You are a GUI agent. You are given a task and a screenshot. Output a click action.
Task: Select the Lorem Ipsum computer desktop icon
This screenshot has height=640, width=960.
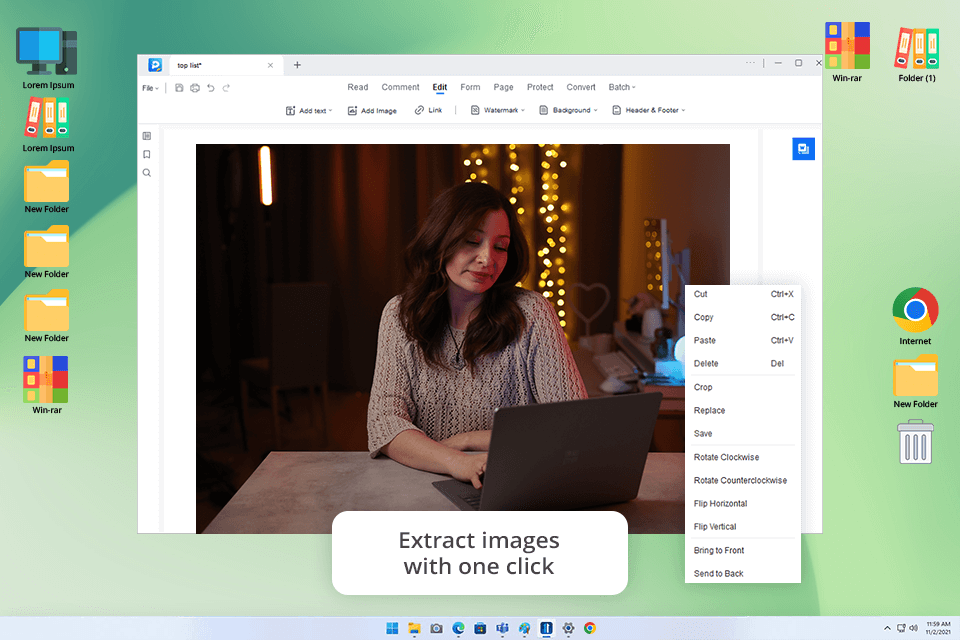48,58
